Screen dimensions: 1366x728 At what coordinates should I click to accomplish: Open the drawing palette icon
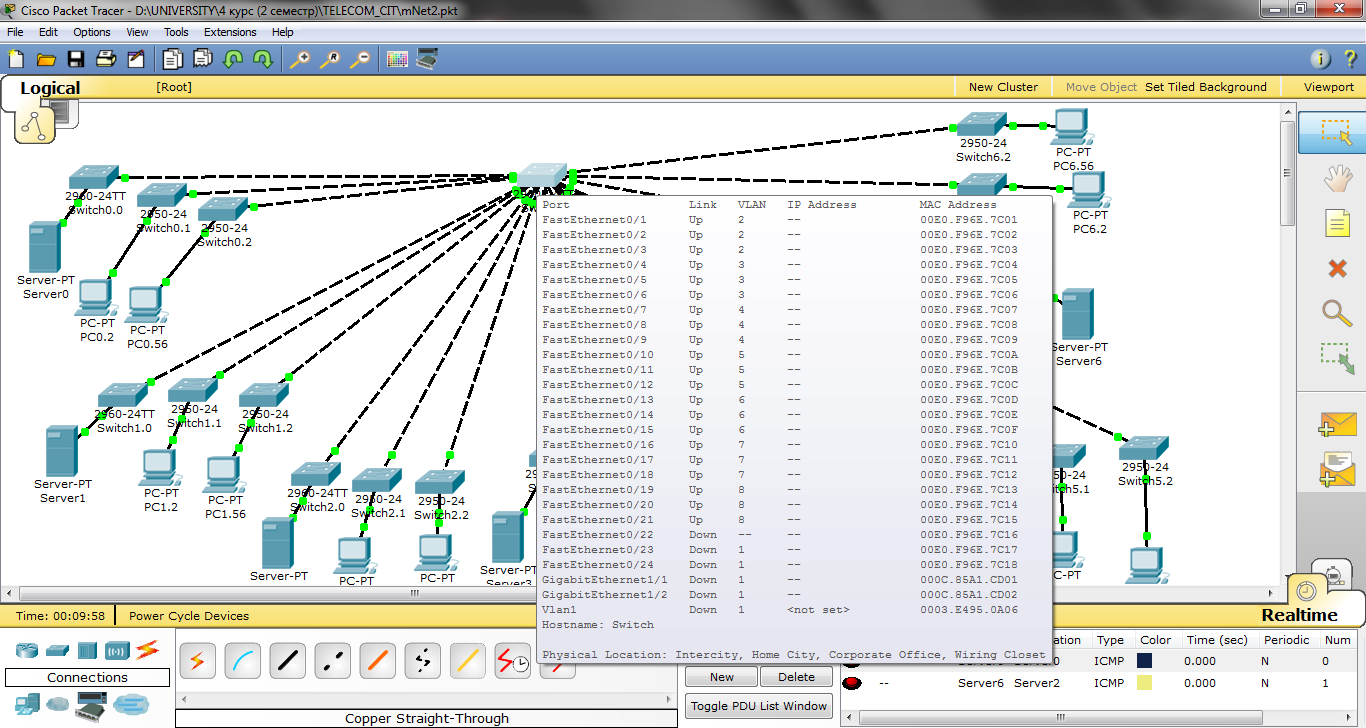pyautogui.click(x=397, y=59)
